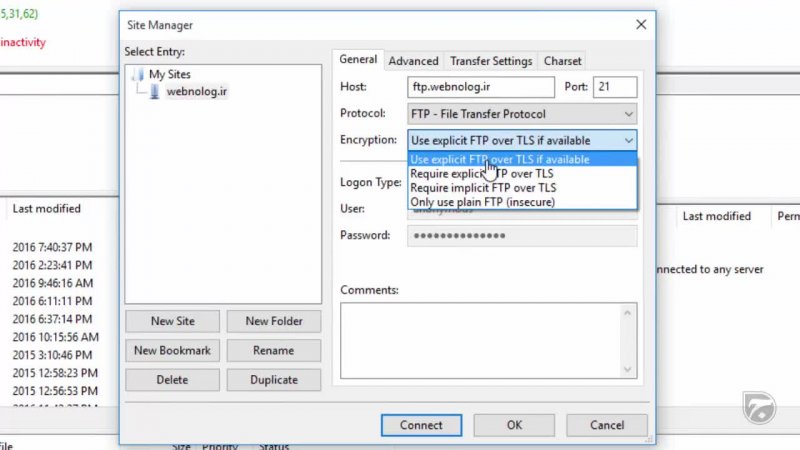Click the webnolog.ir server icon
Image resolution: width=800 pixels, height=450 pixels.
(155, 92)
